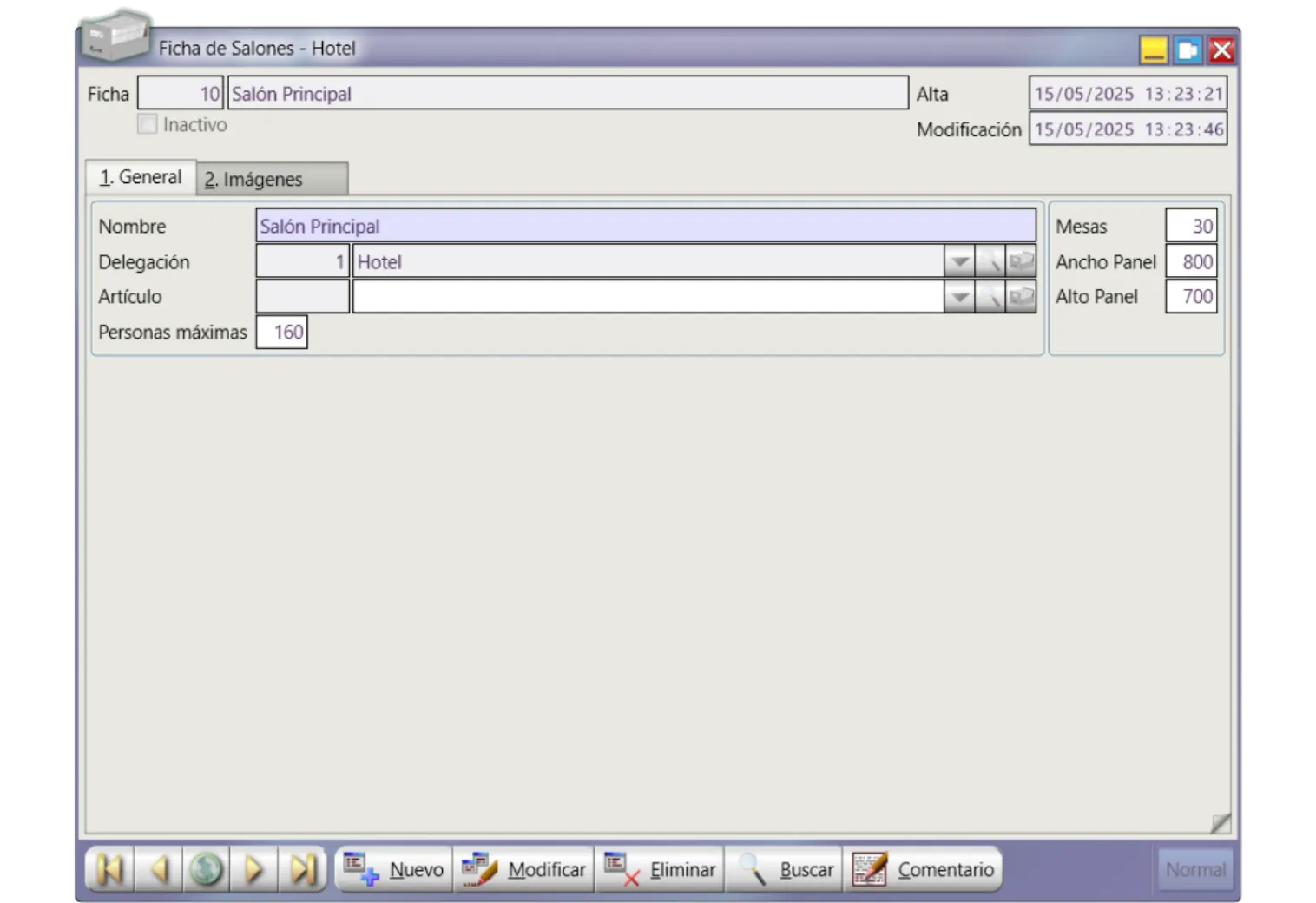
Task: Click the green globe refresh icon
Action: (207, 869)
